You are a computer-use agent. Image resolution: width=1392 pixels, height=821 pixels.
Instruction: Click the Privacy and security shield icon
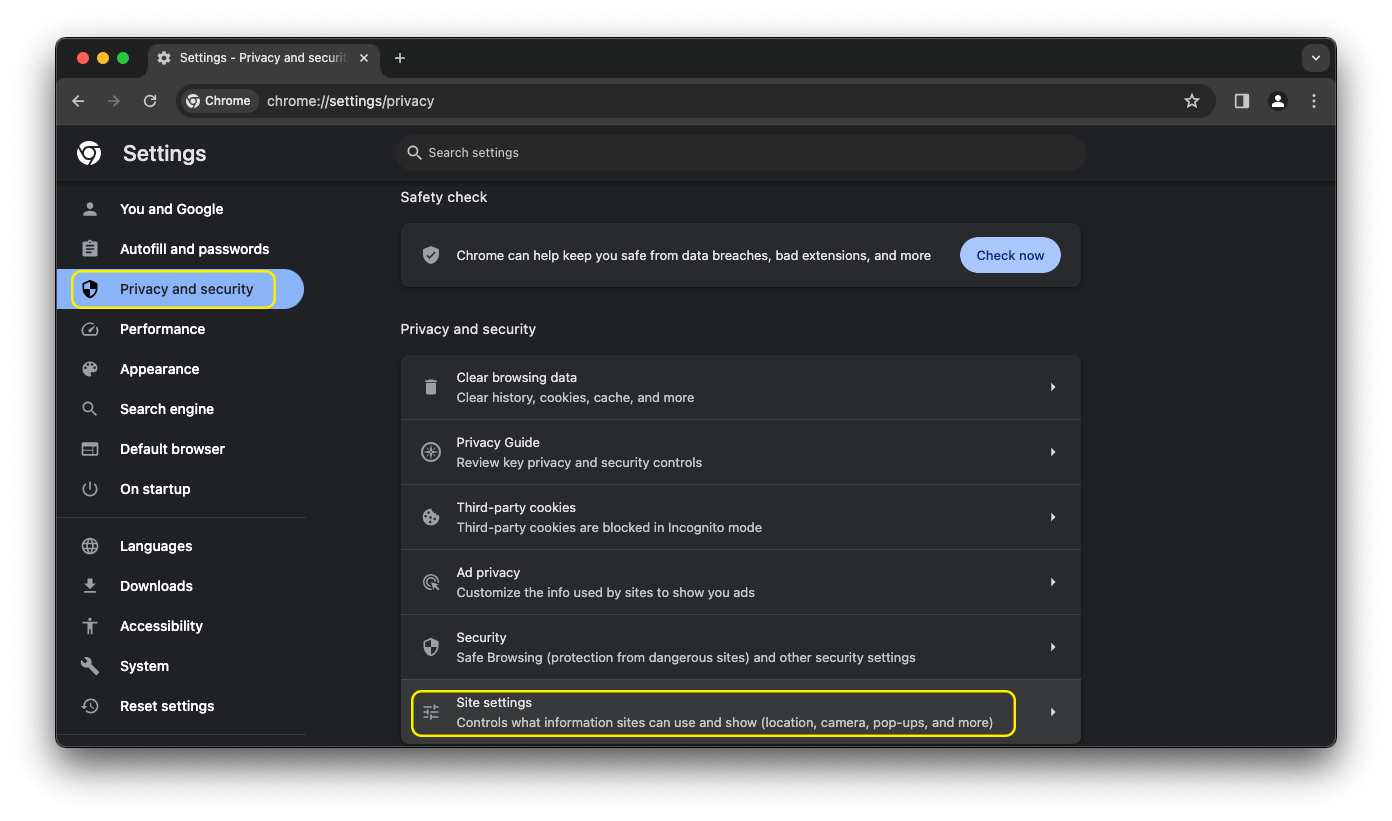tap(90, 289)
